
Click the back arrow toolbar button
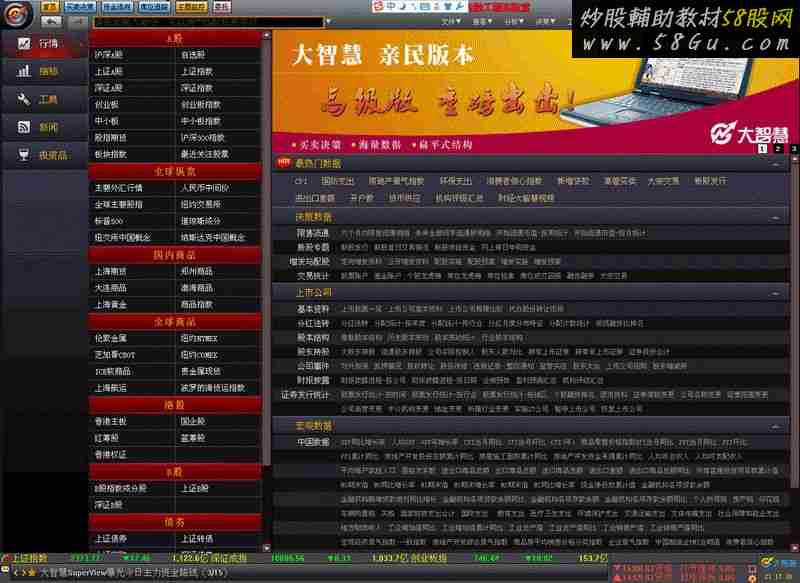[51, 21]
